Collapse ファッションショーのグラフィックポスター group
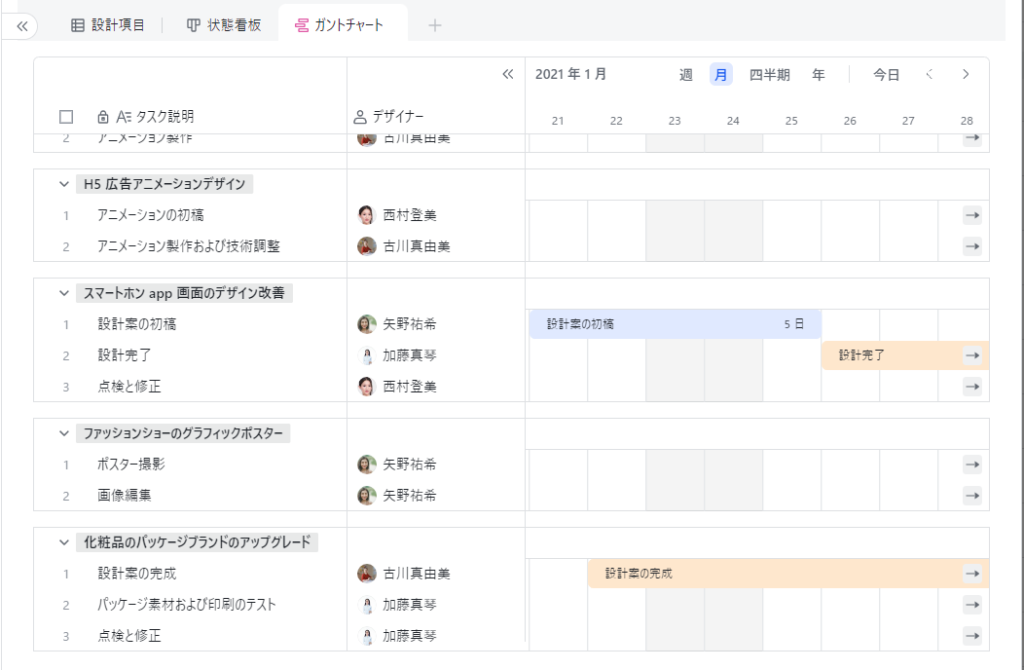 [64, 434]
